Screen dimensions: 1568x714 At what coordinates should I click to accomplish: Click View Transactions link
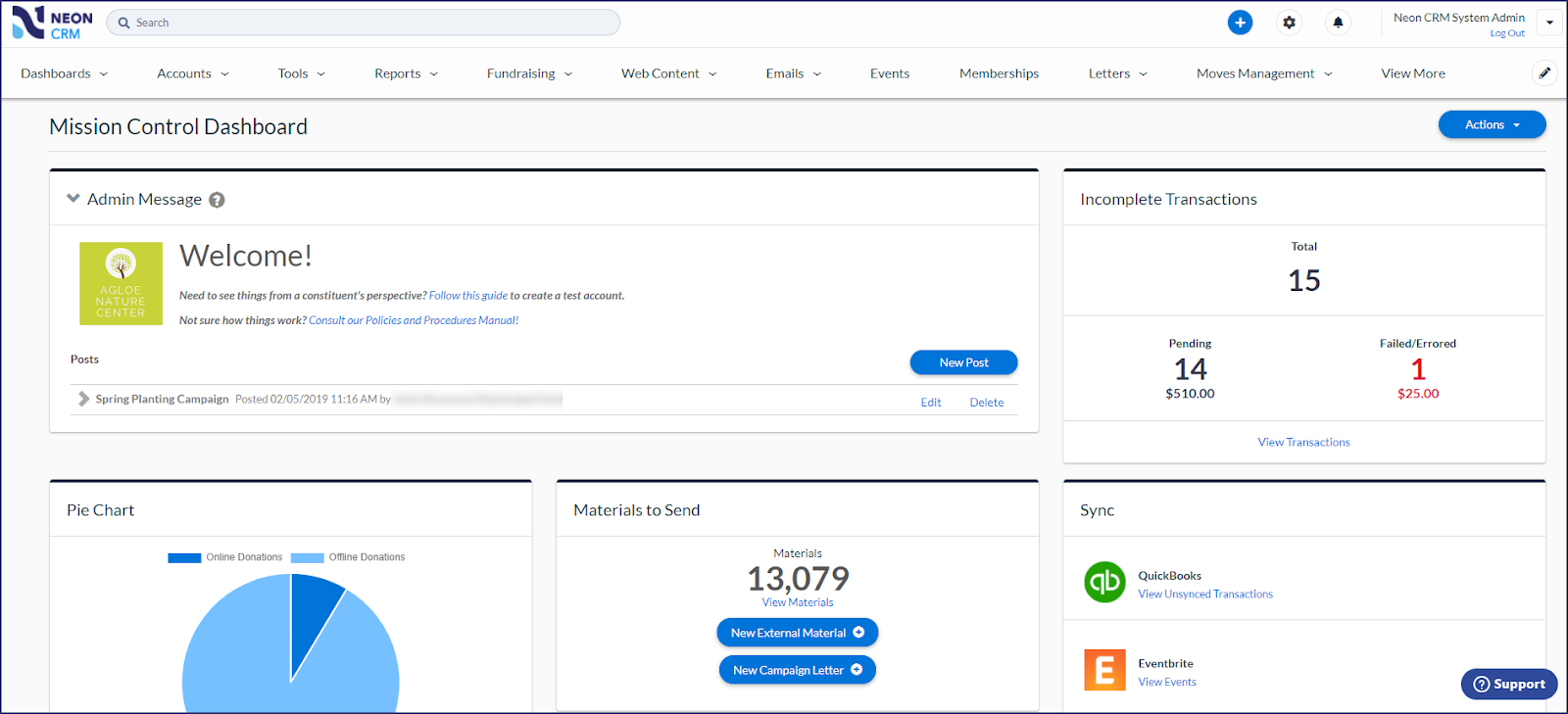pos(1303,443)
